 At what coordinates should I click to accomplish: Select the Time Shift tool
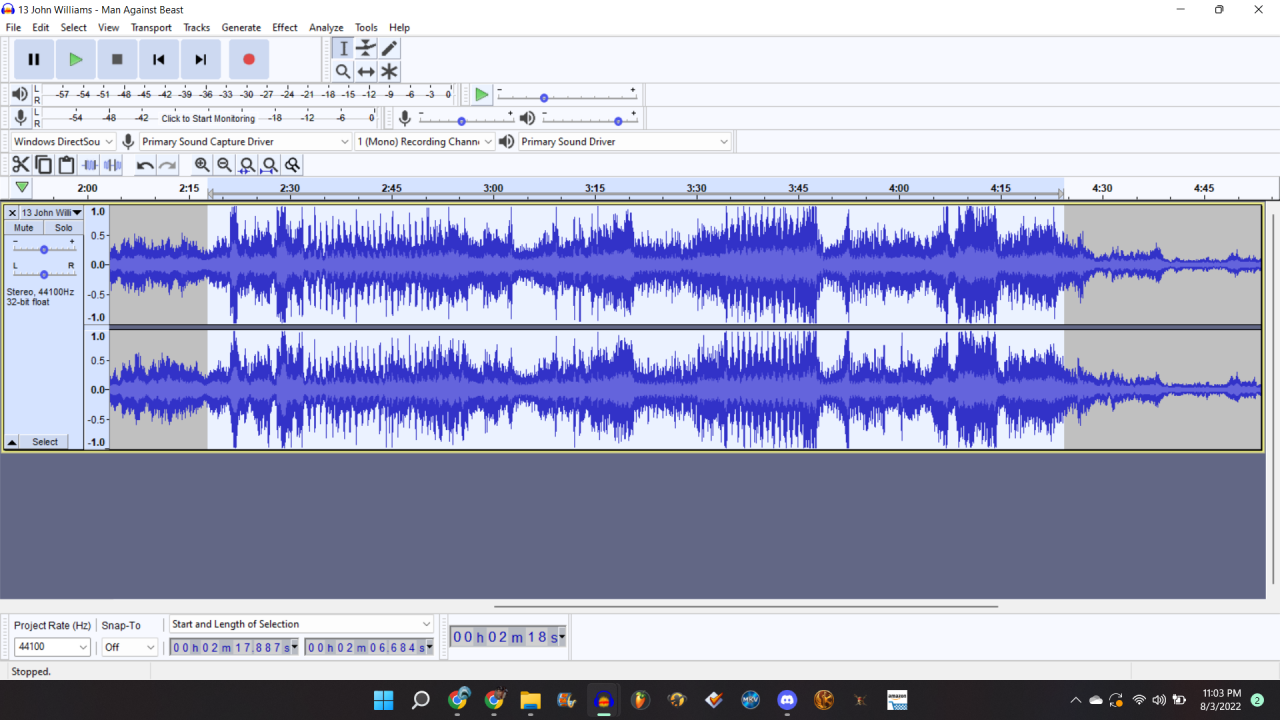pyautogui.click(x=366, y=71)
